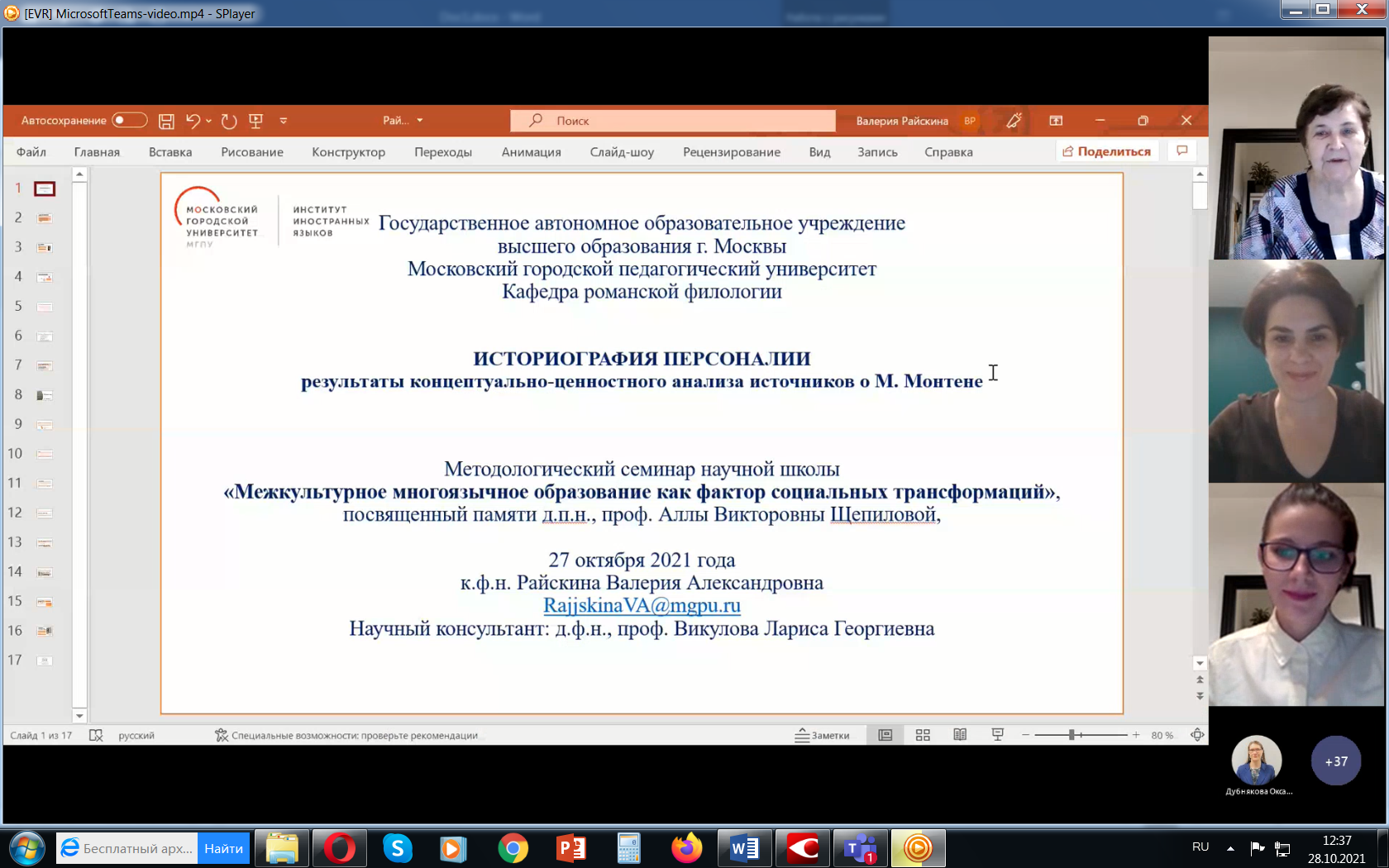Fit slide to current window icon
Screen dimensions: 1389x868
coord(1197,735)
